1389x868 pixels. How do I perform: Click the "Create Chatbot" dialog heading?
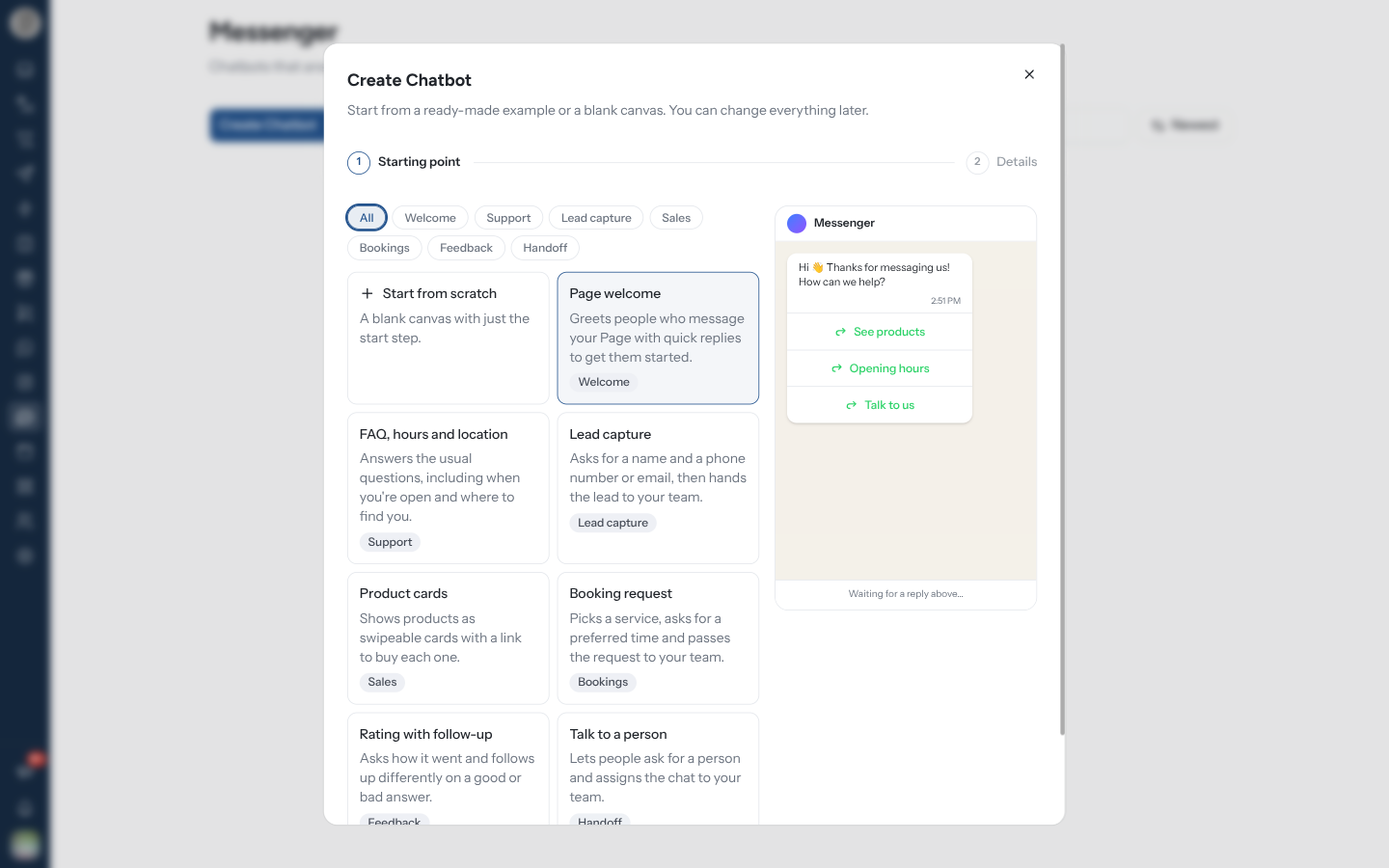coord(409,80)
